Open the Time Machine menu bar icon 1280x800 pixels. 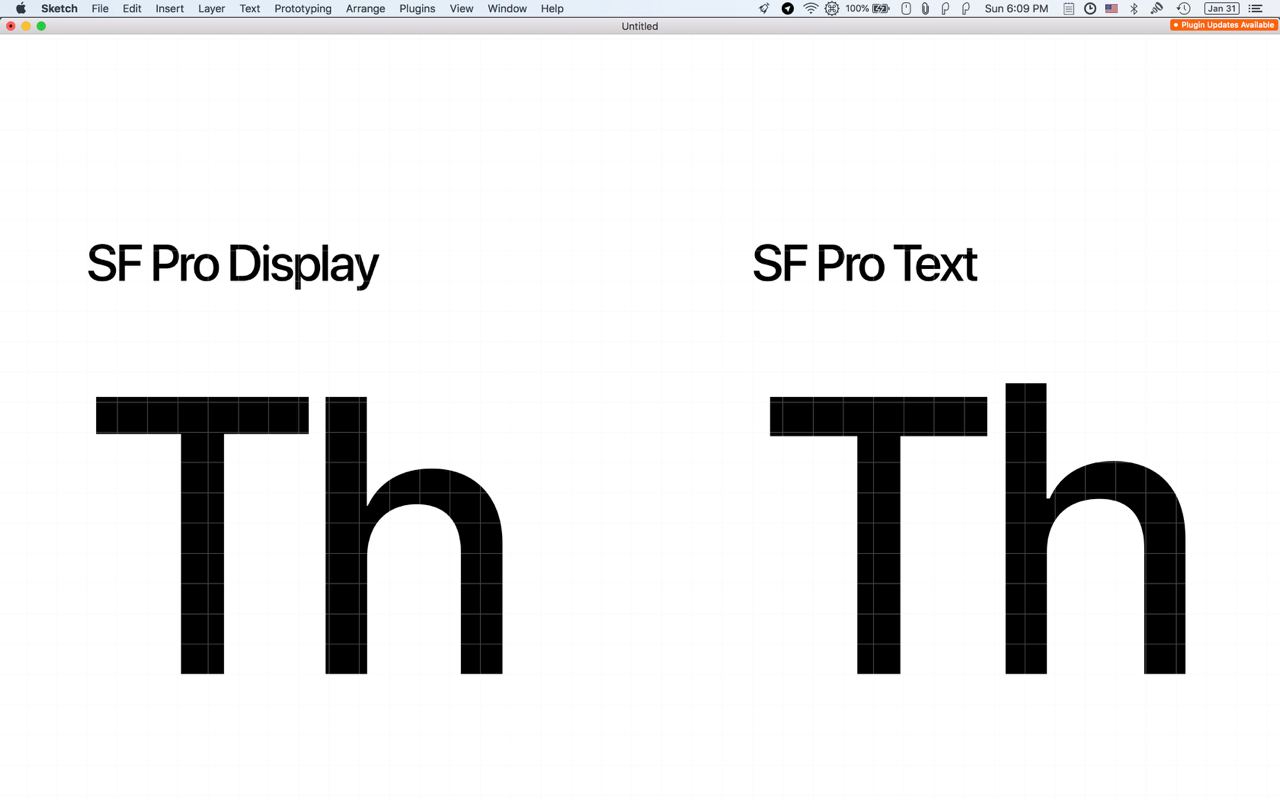(1183, 8)
